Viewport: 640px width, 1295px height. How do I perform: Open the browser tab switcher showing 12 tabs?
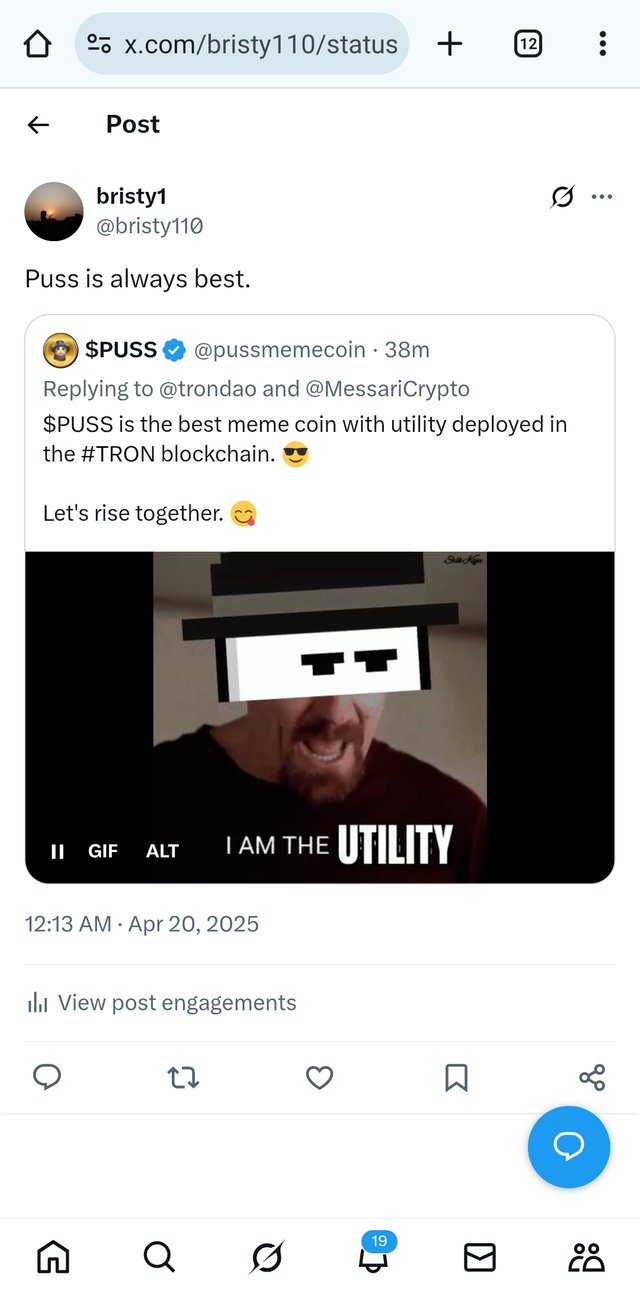[x=528, y=44]
